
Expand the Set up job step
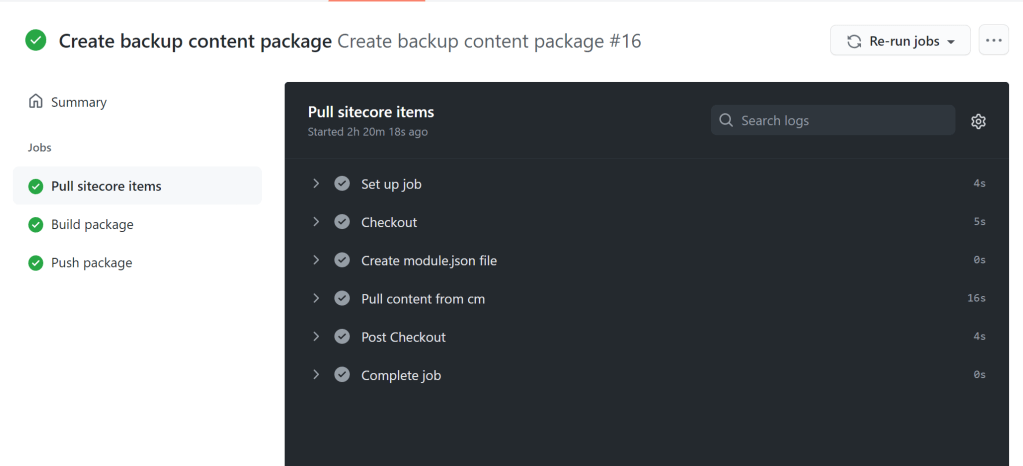click(316, 184)
